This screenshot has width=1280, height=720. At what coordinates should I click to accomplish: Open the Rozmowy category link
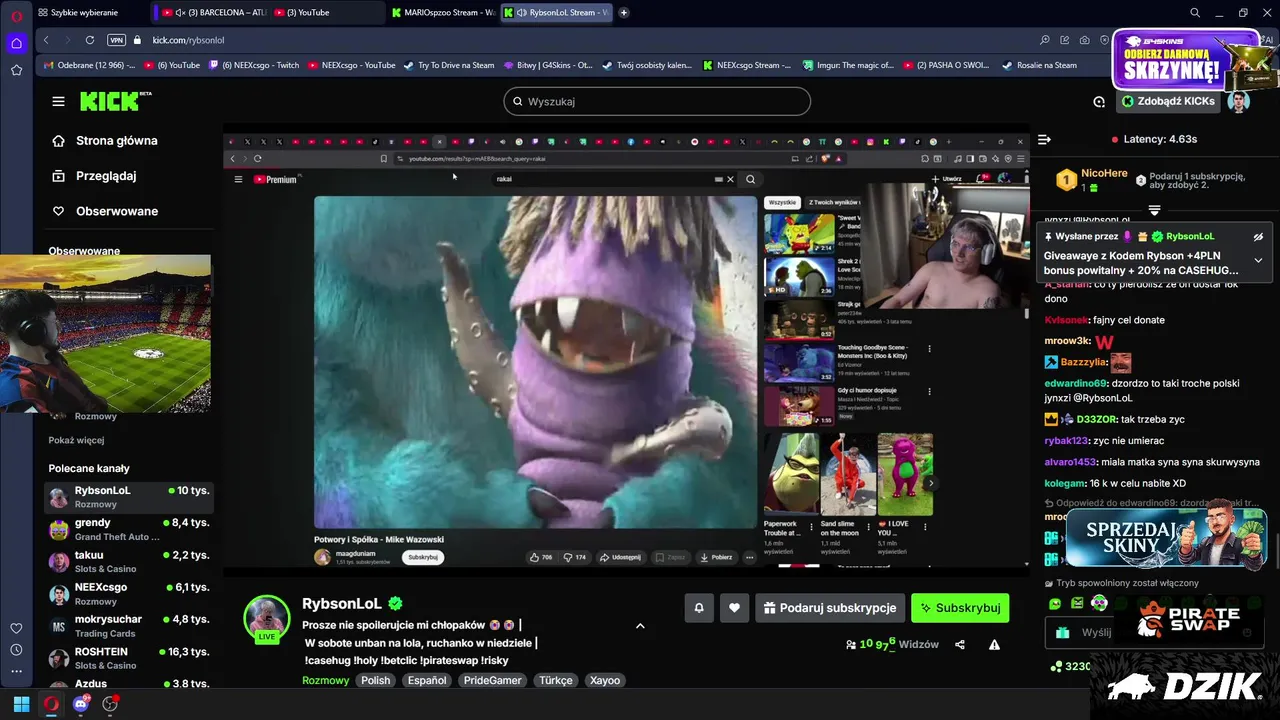point(326,680)
